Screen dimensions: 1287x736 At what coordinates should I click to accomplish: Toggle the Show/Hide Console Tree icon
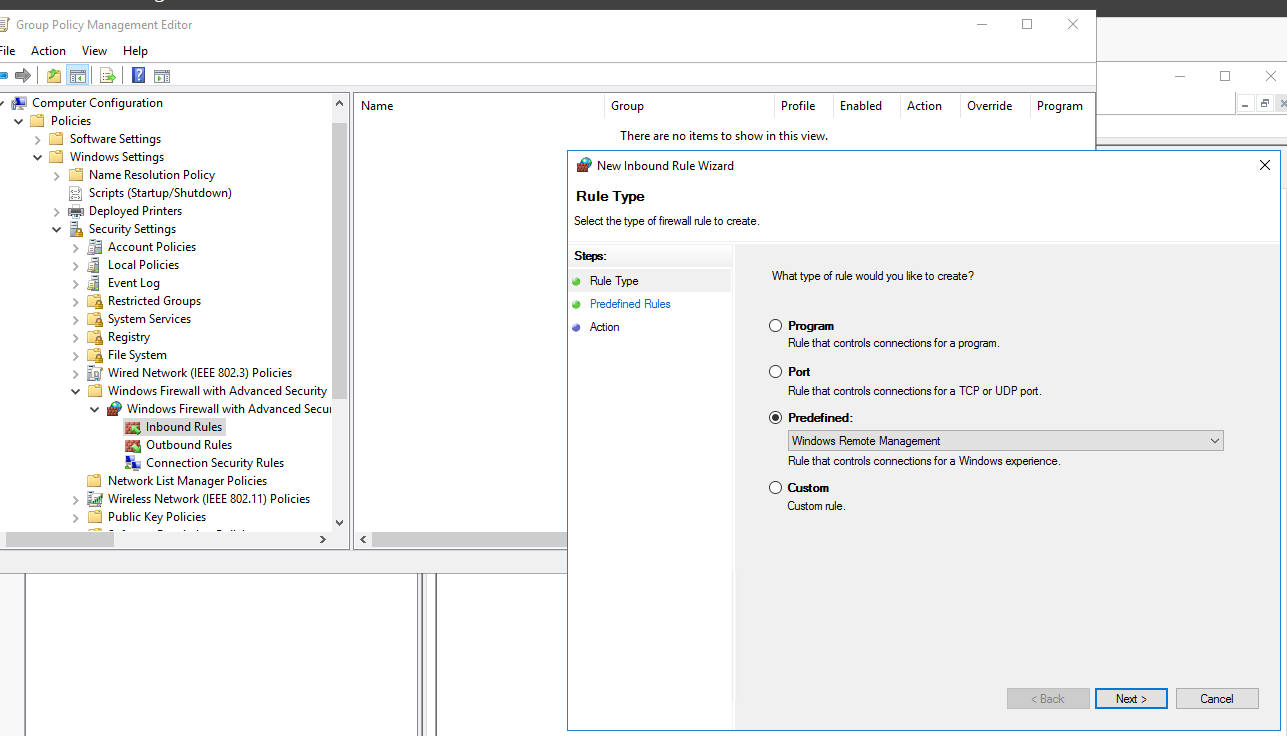(77, 75)
